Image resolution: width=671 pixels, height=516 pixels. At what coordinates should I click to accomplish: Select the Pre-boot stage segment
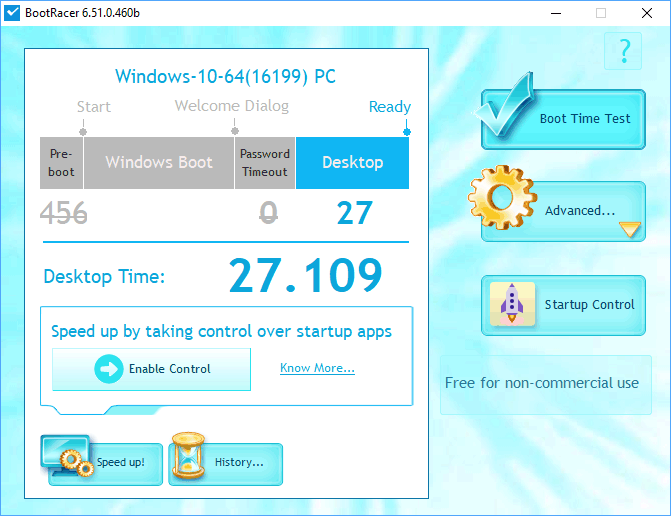tap(61, 163)
